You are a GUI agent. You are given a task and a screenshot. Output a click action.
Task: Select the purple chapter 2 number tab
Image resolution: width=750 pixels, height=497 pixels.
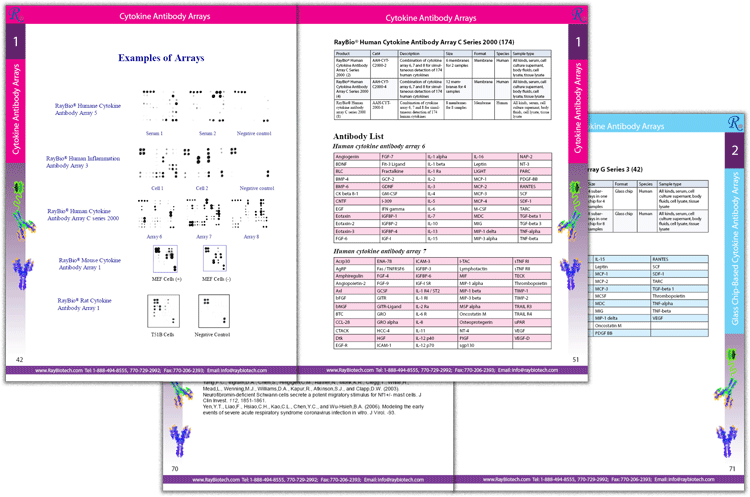(x=734, y=151)
